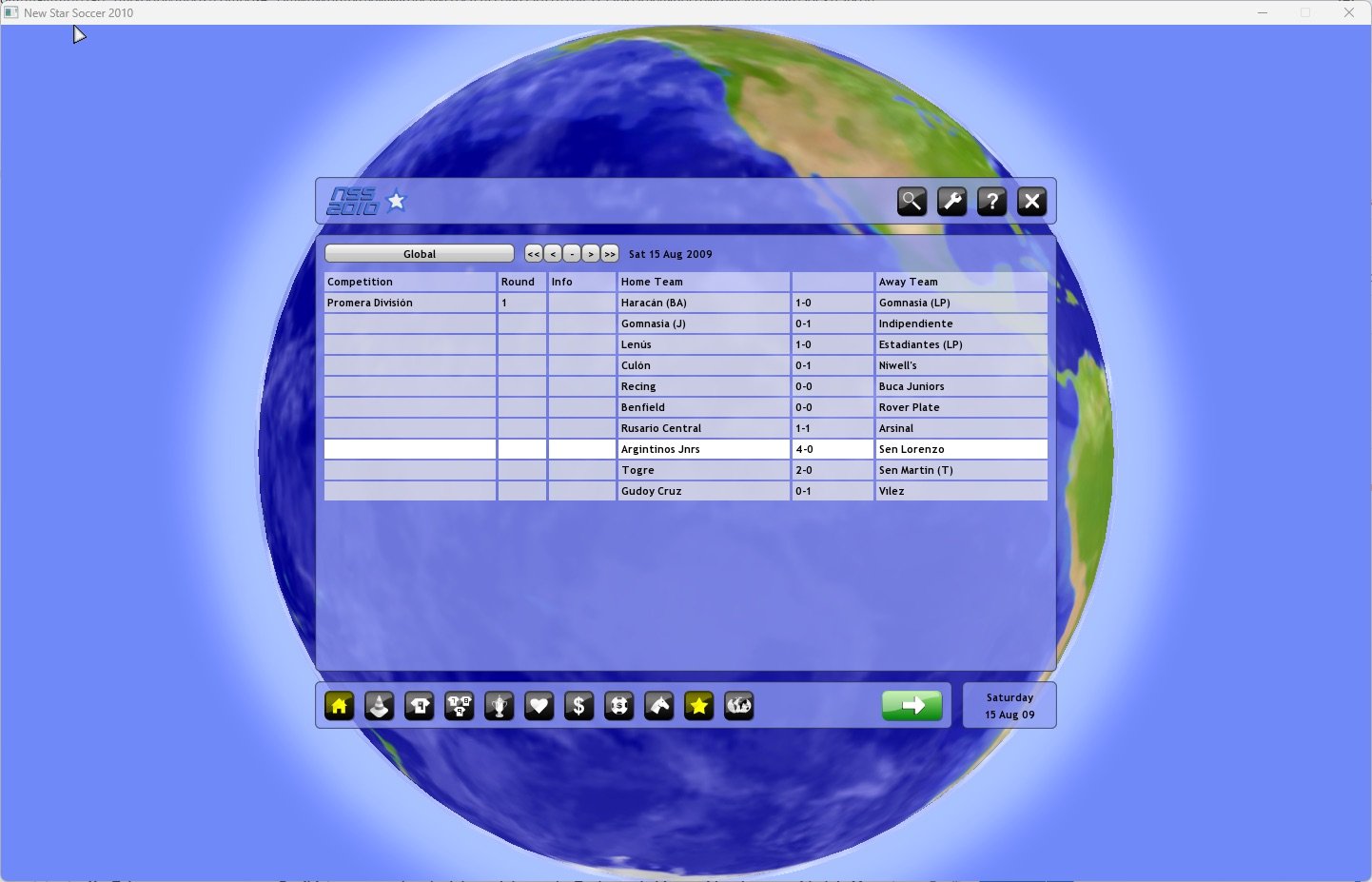Open the trophy competitions icon
This screenshot has width=1372, height=882.
click(500, 706)
